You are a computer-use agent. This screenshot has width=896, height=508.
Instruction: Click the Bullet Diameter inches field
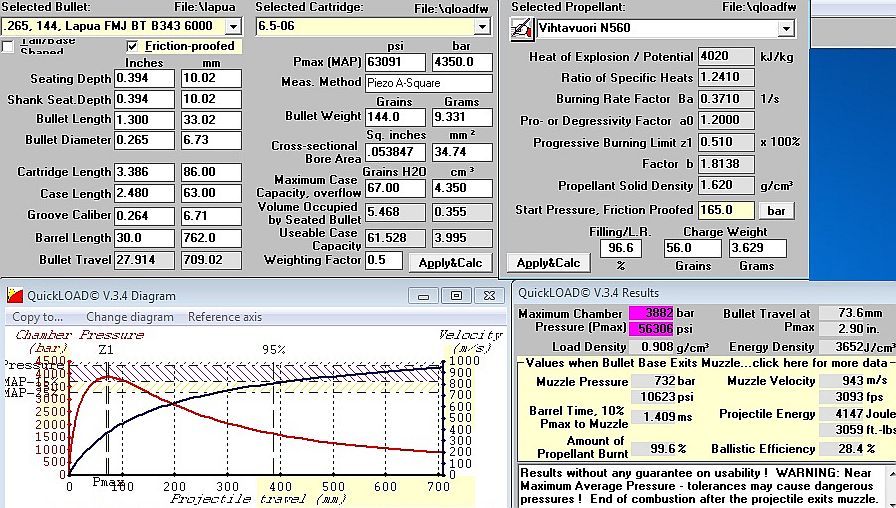(x=144, y=141)
